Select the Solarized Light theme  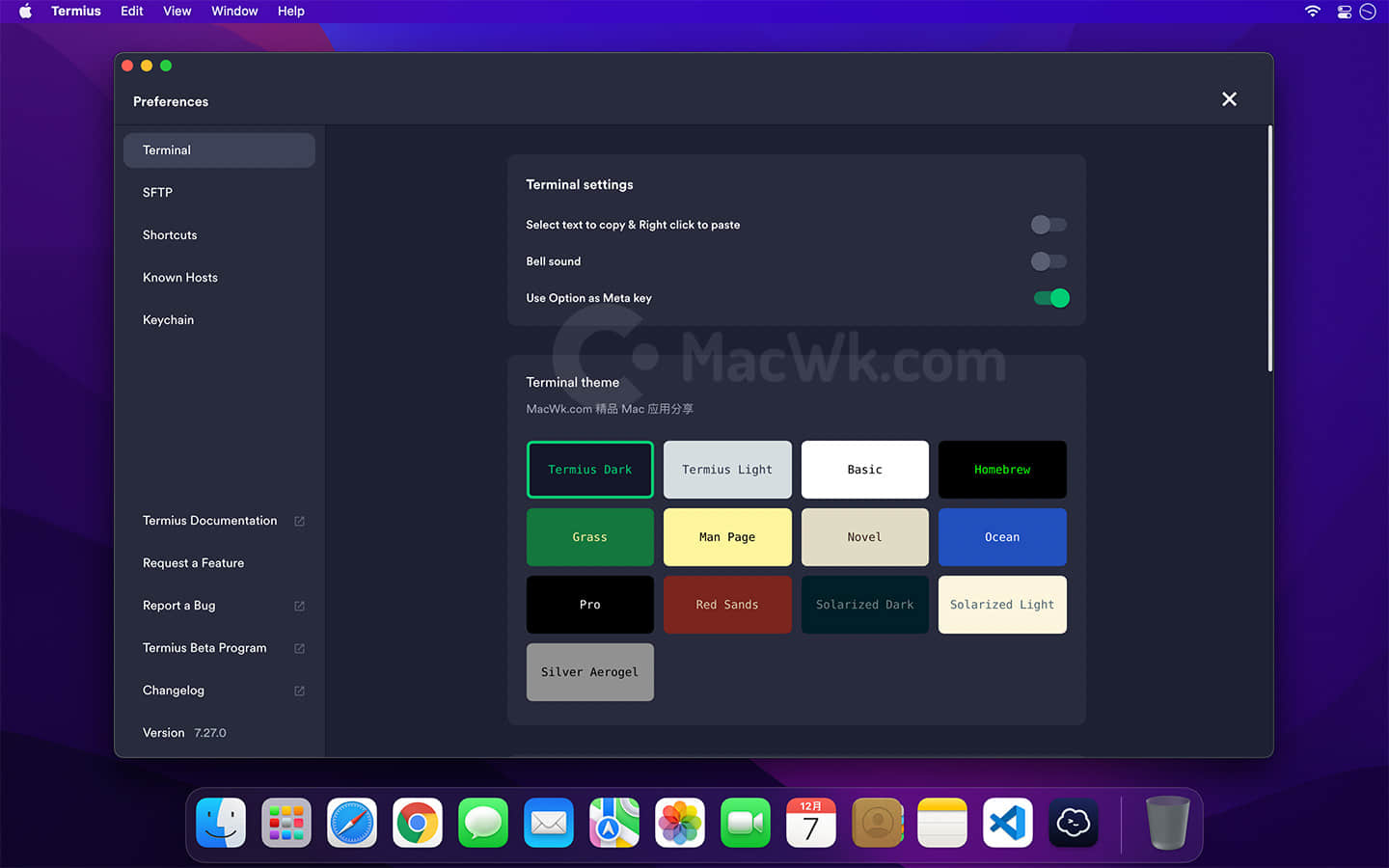coord(1002,605)
